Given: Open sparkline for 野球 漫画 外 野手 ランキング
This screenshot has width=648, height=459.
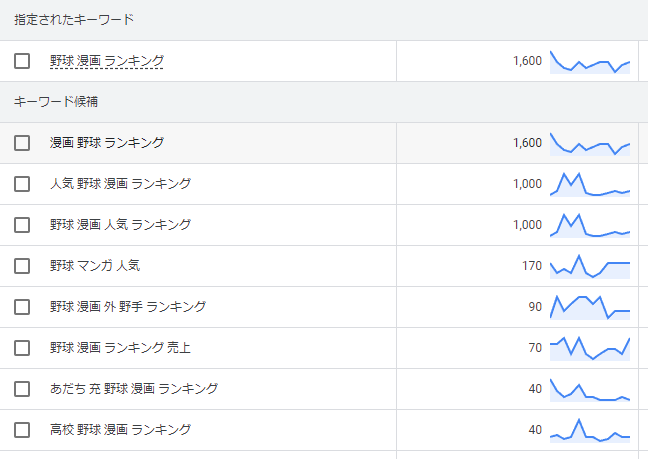Looking at the screenshot, I should click(x=590, y=307).
